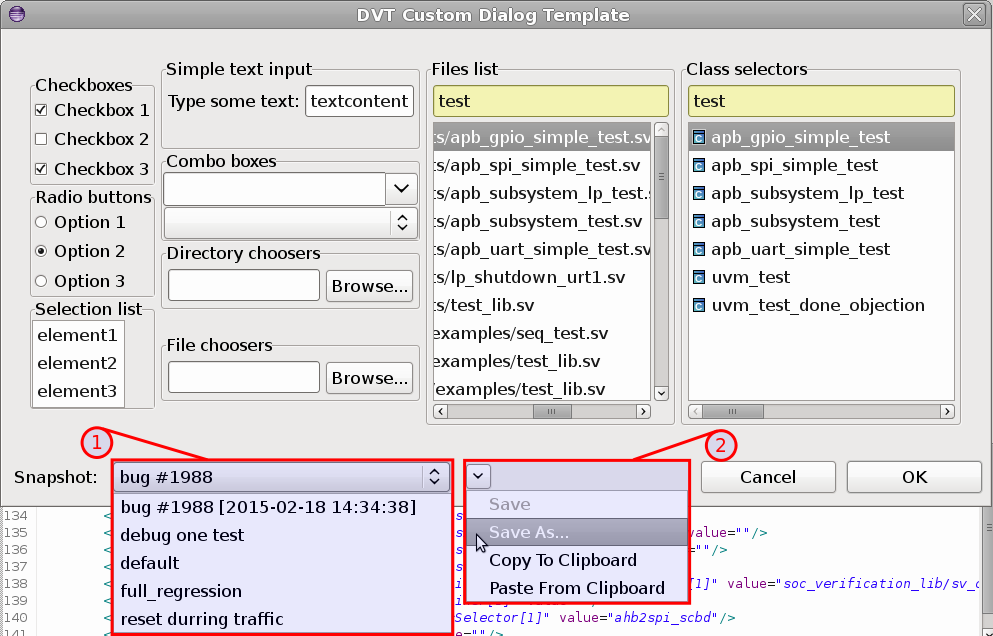Open the Snapshot selector spinner
The width and height of the screenshot is (993, 636).
coord(434,477)
